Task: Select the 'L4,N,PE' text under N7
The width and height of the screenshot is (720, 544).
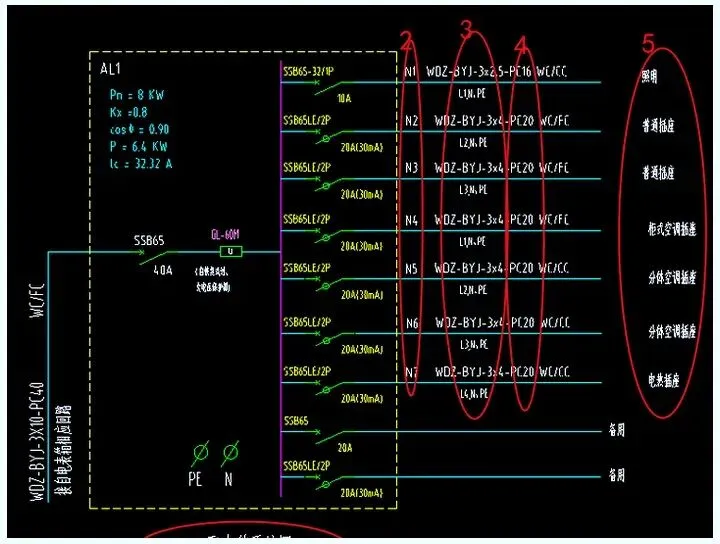Action: click(474, 393)
